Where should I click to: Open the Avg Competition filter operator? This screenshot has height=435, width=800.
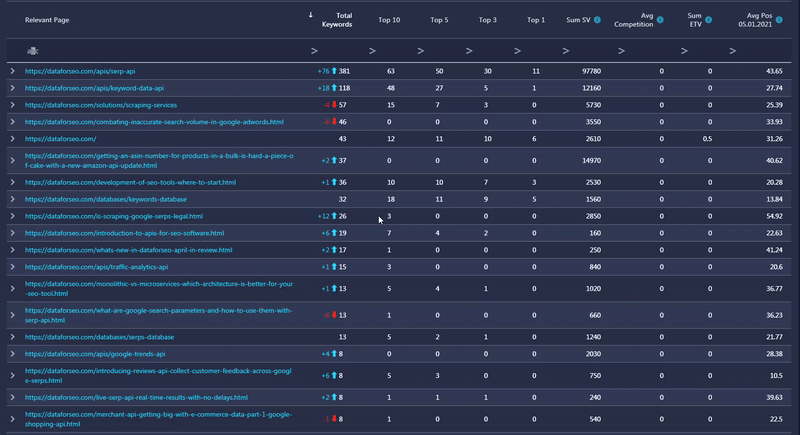621,50
